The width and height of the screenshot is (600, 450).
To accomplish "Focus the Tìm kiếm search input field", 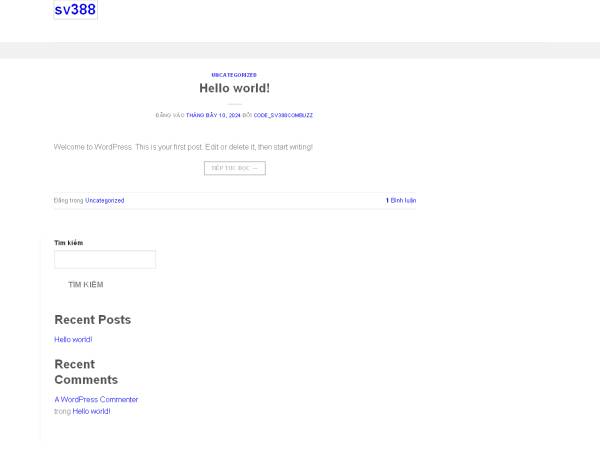I will tap(105, 259).
